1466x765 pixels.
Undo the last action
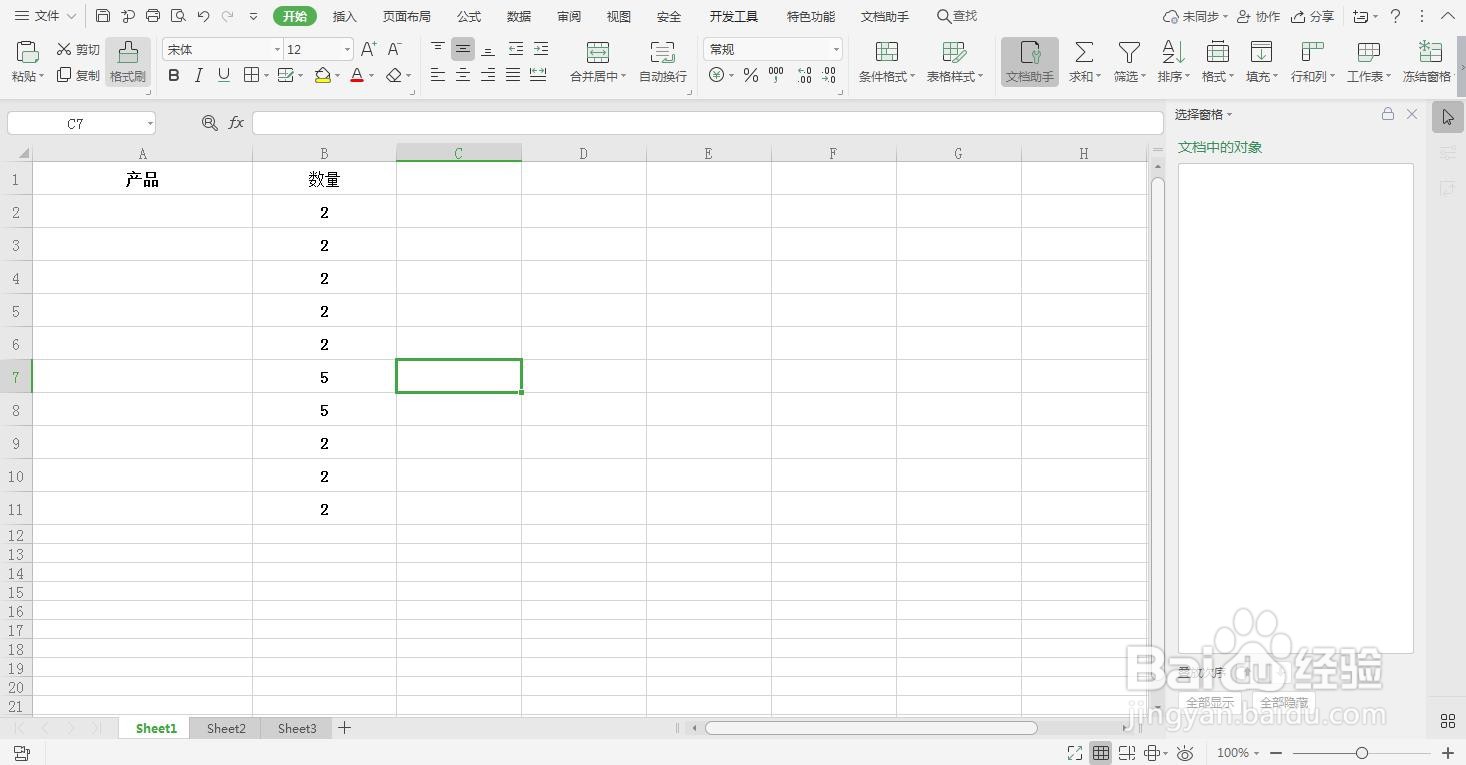[204, 16]
